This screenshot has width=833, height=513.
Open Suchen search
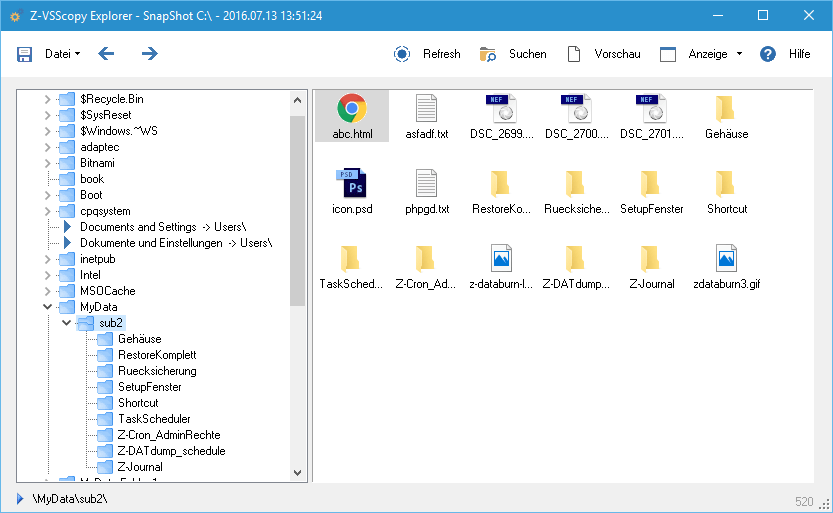coord(528,54)
